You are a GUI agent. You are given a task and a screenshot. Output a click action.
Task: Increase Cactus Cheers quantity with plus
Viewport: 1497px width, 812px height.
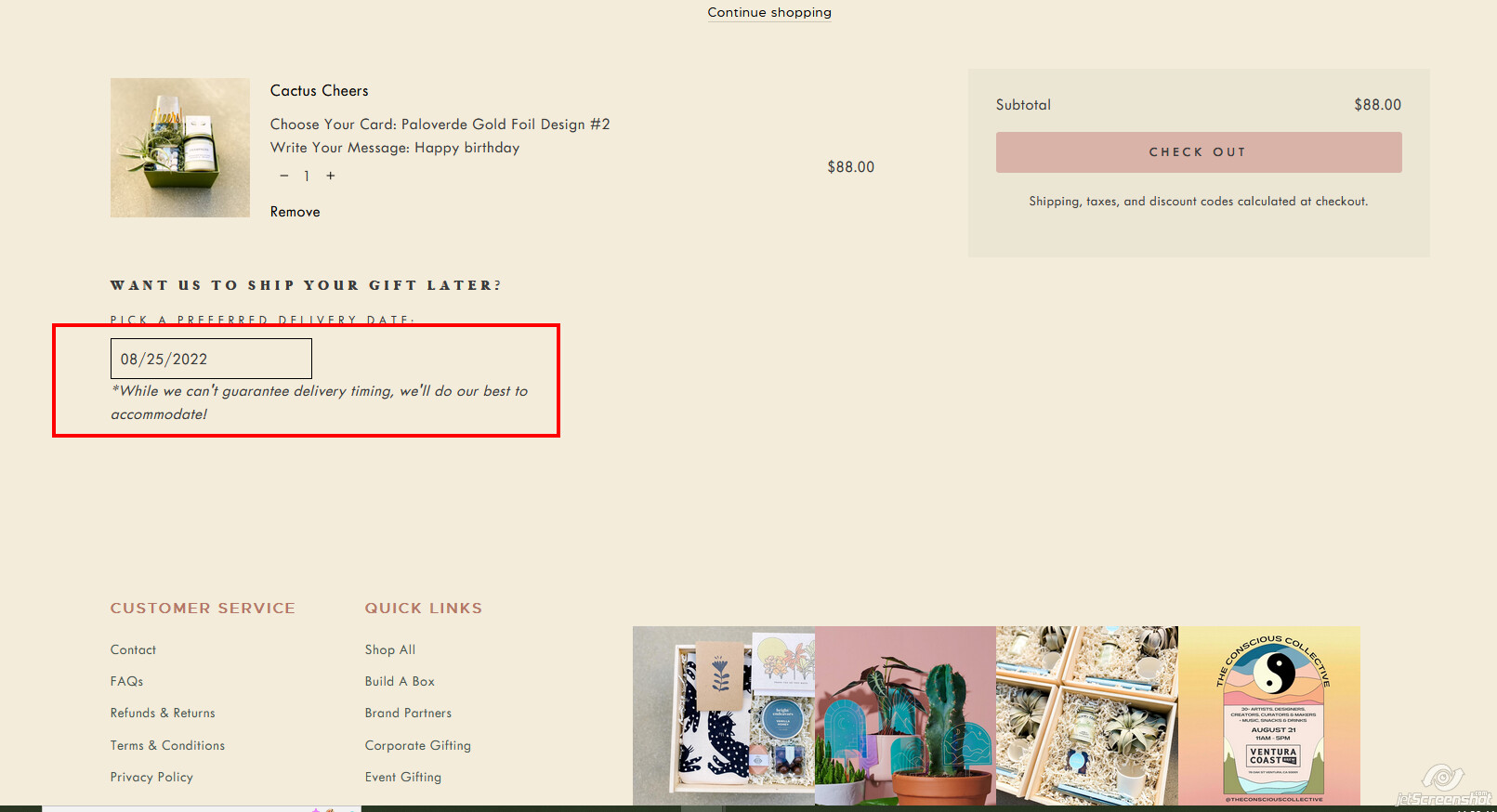tap(330, 176)
